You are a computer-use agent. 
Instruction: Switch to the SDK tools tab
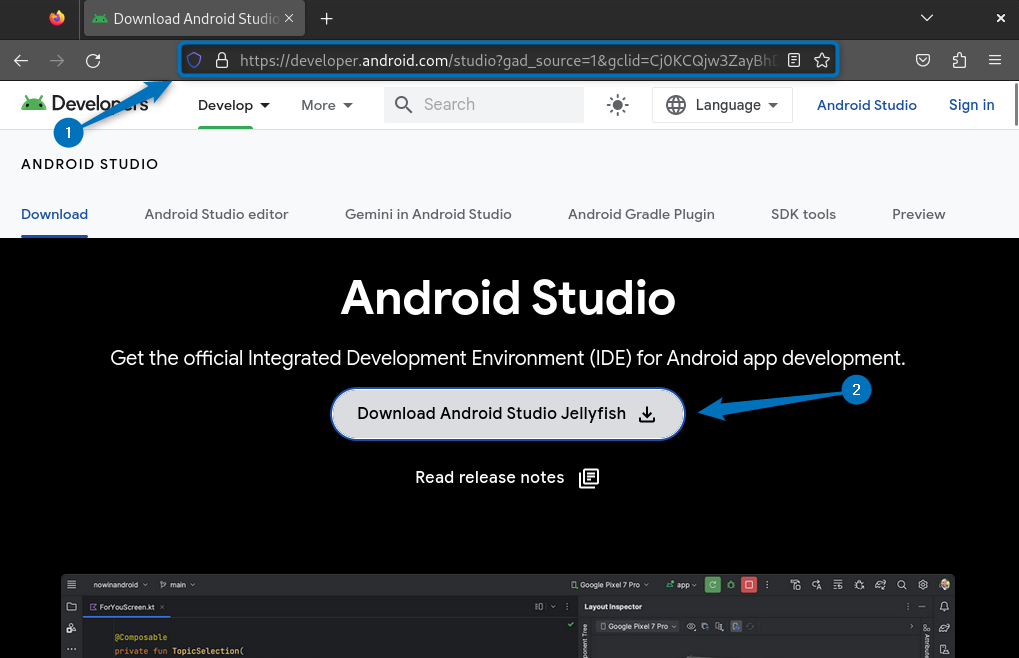click(803, 214)
